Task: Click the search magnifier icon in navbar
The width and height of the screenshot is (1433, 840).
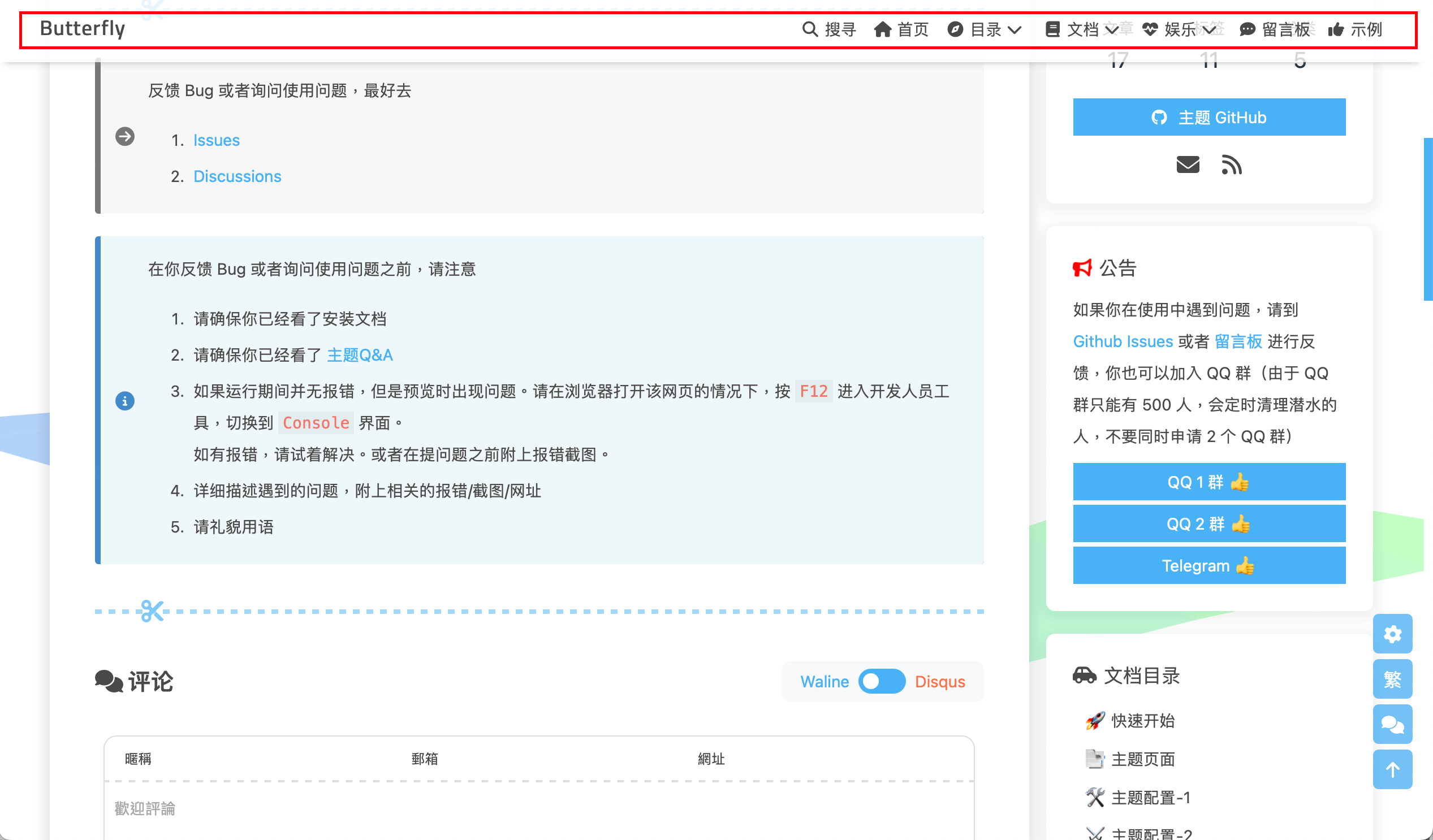Action: pyautogui.click(x=810, y=29)
